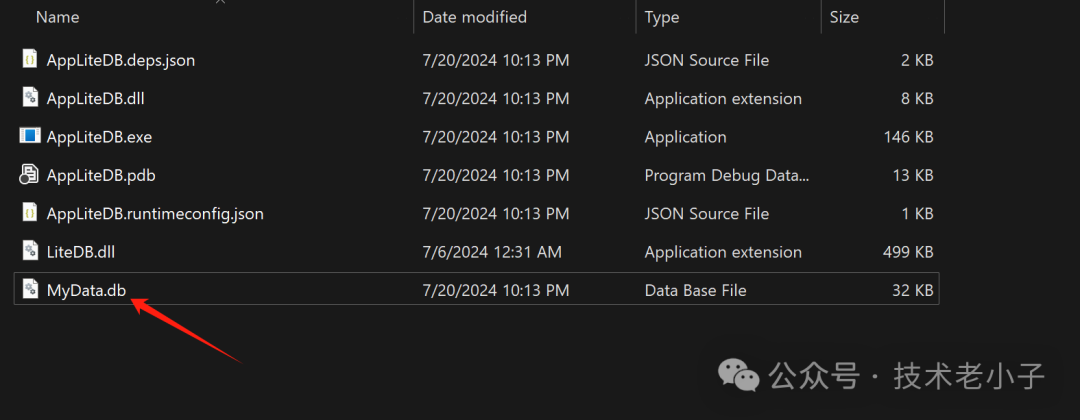
Task: Sort files by the Name column
Action: [57, 17]
